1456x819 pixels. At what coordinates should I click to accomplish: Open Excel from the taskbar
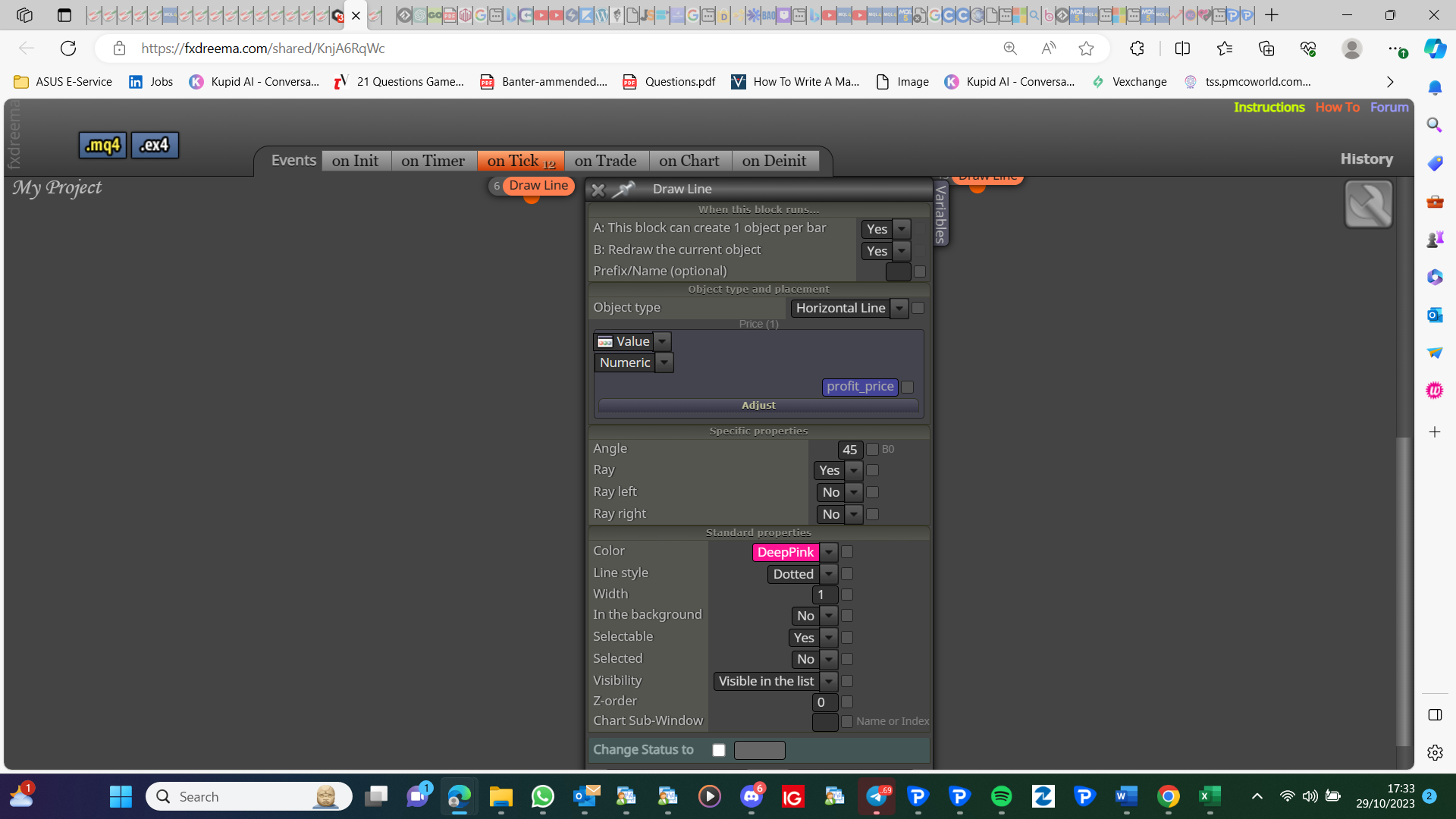coord(1210,796)
